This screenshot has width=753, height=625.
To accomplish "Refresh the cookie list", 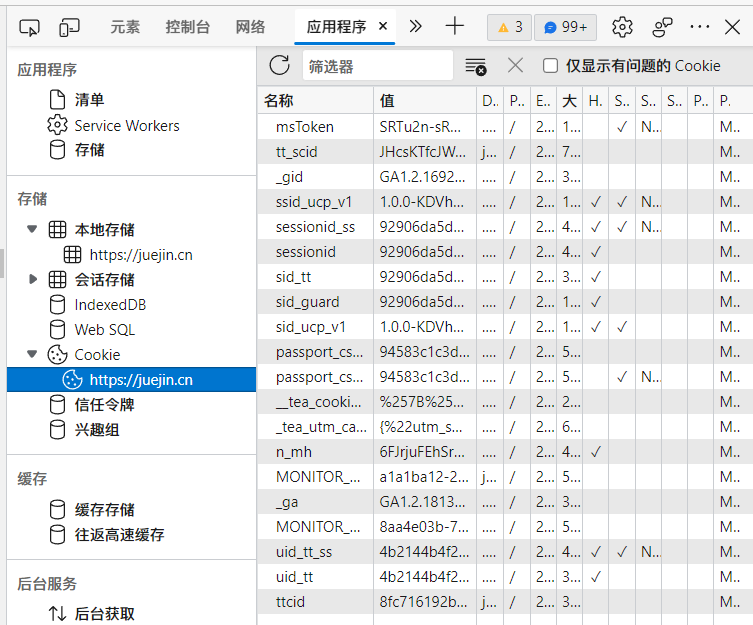I will pos(279,65).
